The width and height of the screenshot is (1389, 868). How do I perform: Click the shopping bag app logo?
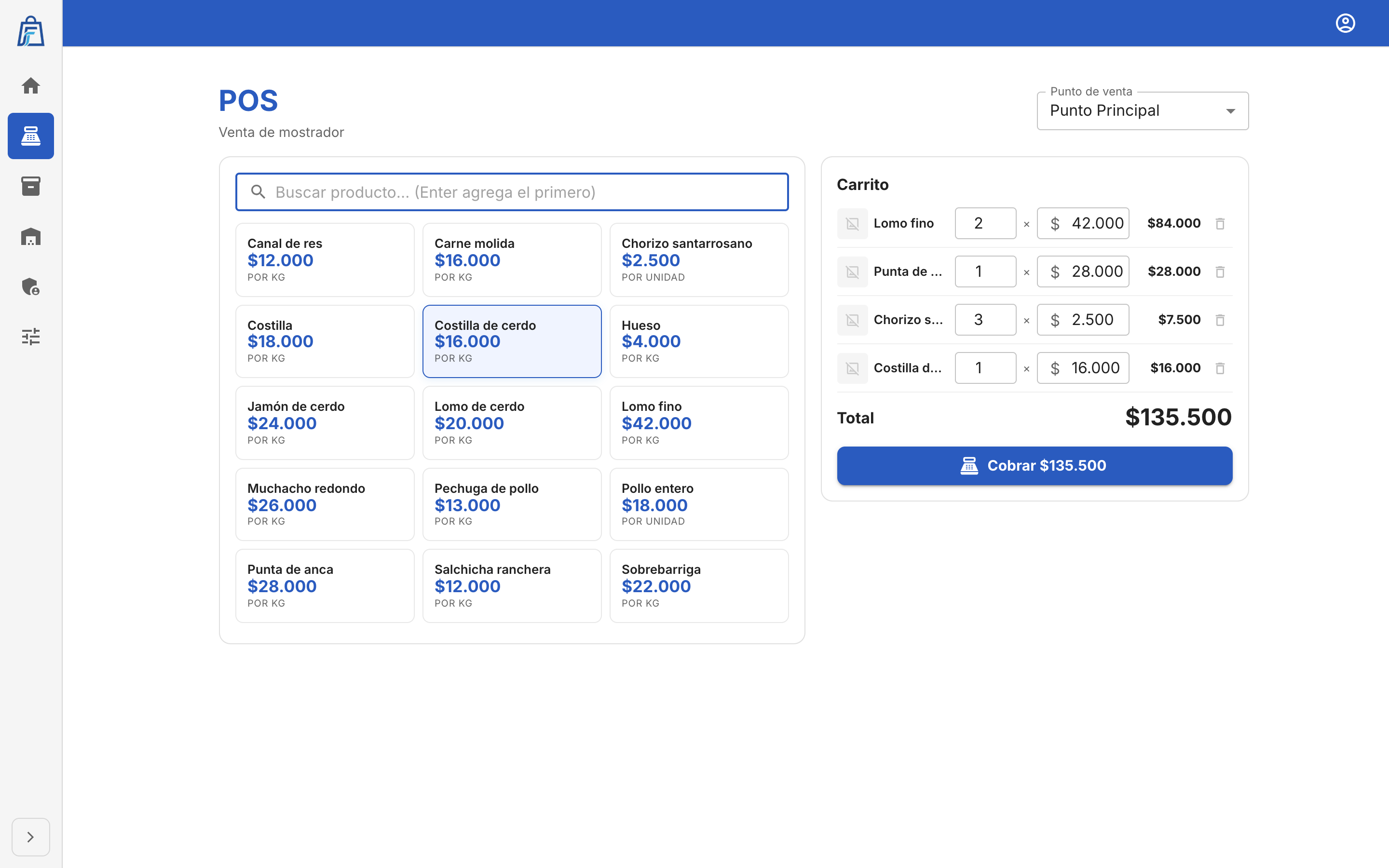(x=30, y=31)
